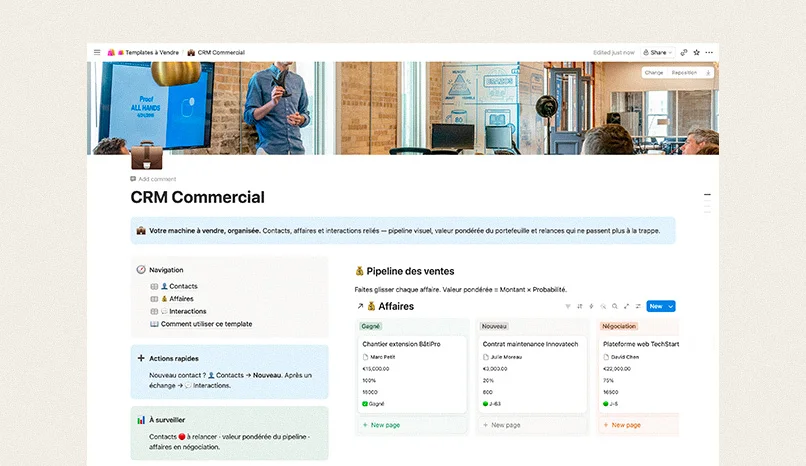The height and width of the screenshot is (466, 806).
Task: Click the CRM Commercial page title
Action: point(197,197)
